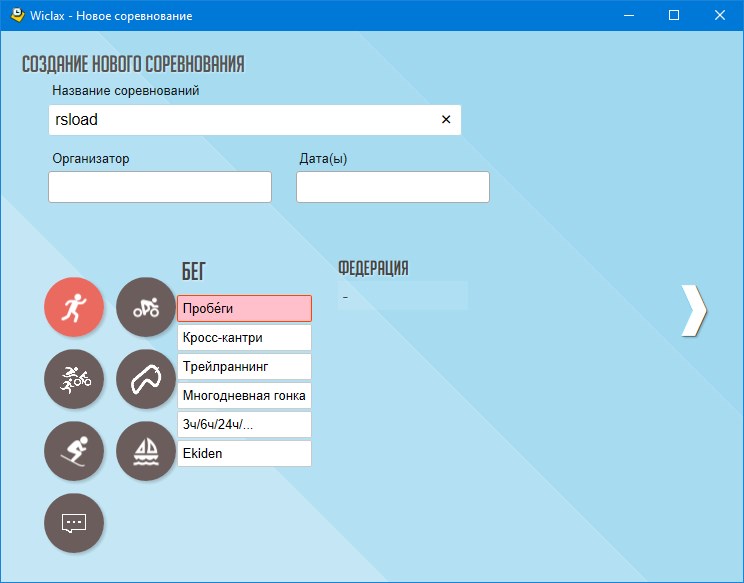
Task: Select the circuit track racing icon
Action: point(146,379)
